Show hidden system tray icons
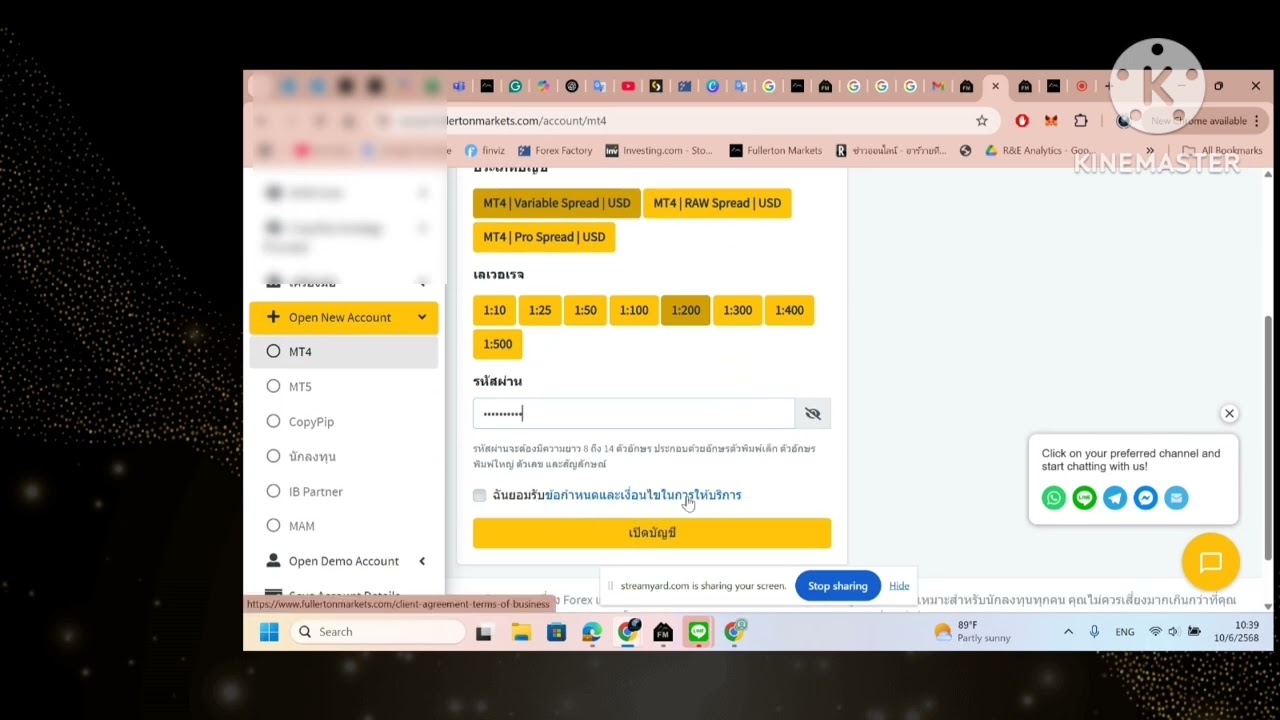This screenshot has height=720, width=1280. coord(1068,632)
